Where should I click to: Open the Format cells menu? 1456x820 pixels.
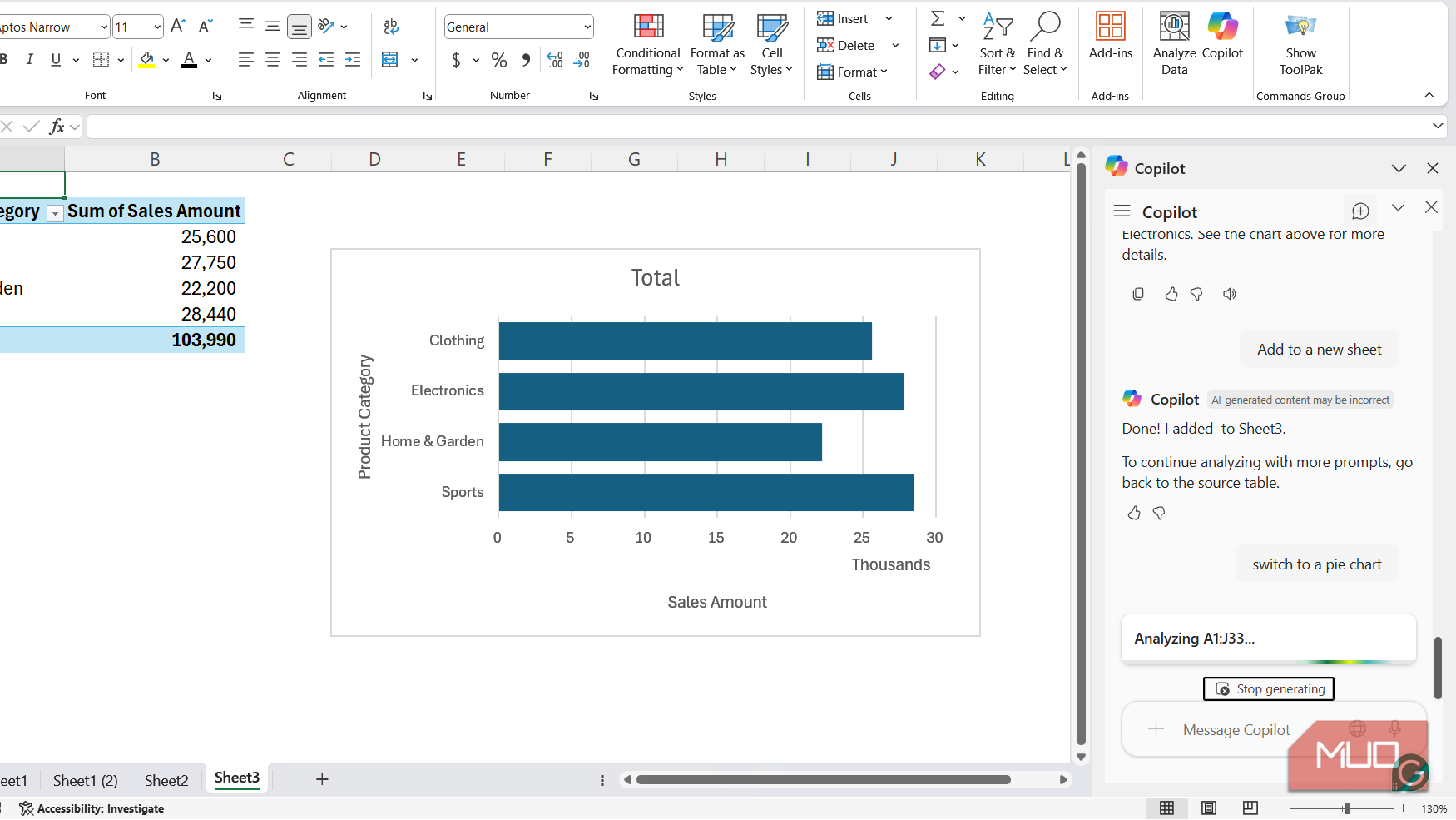[853, 72]
